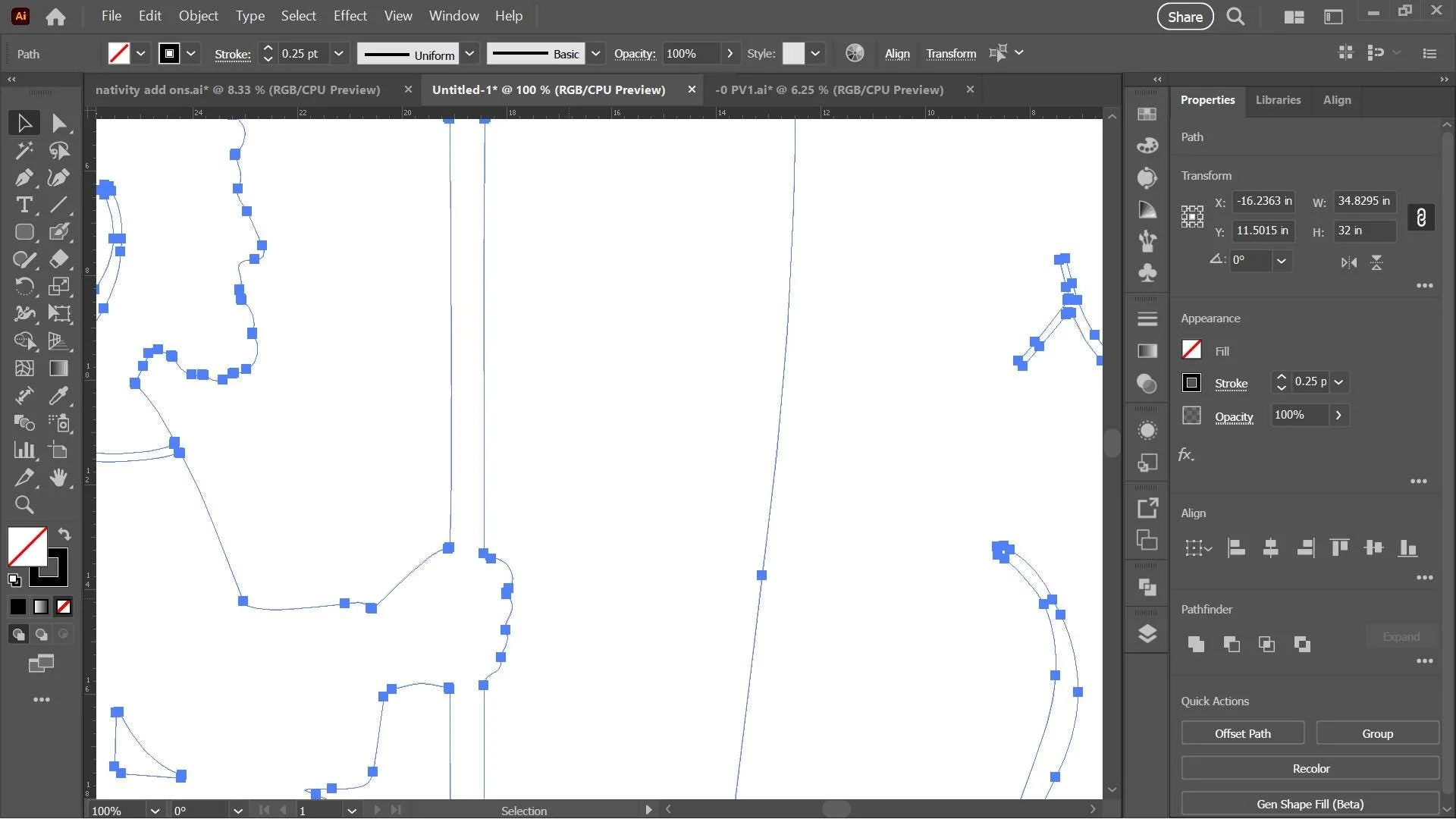Select the Zoom tool
Viewport: 1456px width, 819px height.
24,505
